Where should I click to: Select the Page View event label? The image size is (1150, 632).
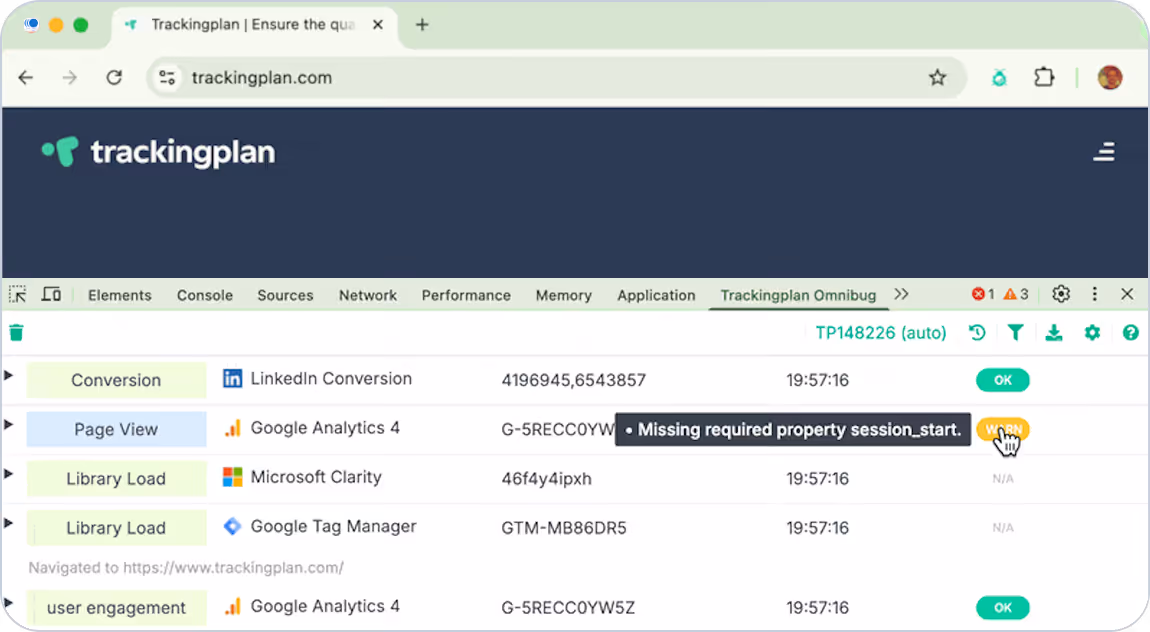117,430
